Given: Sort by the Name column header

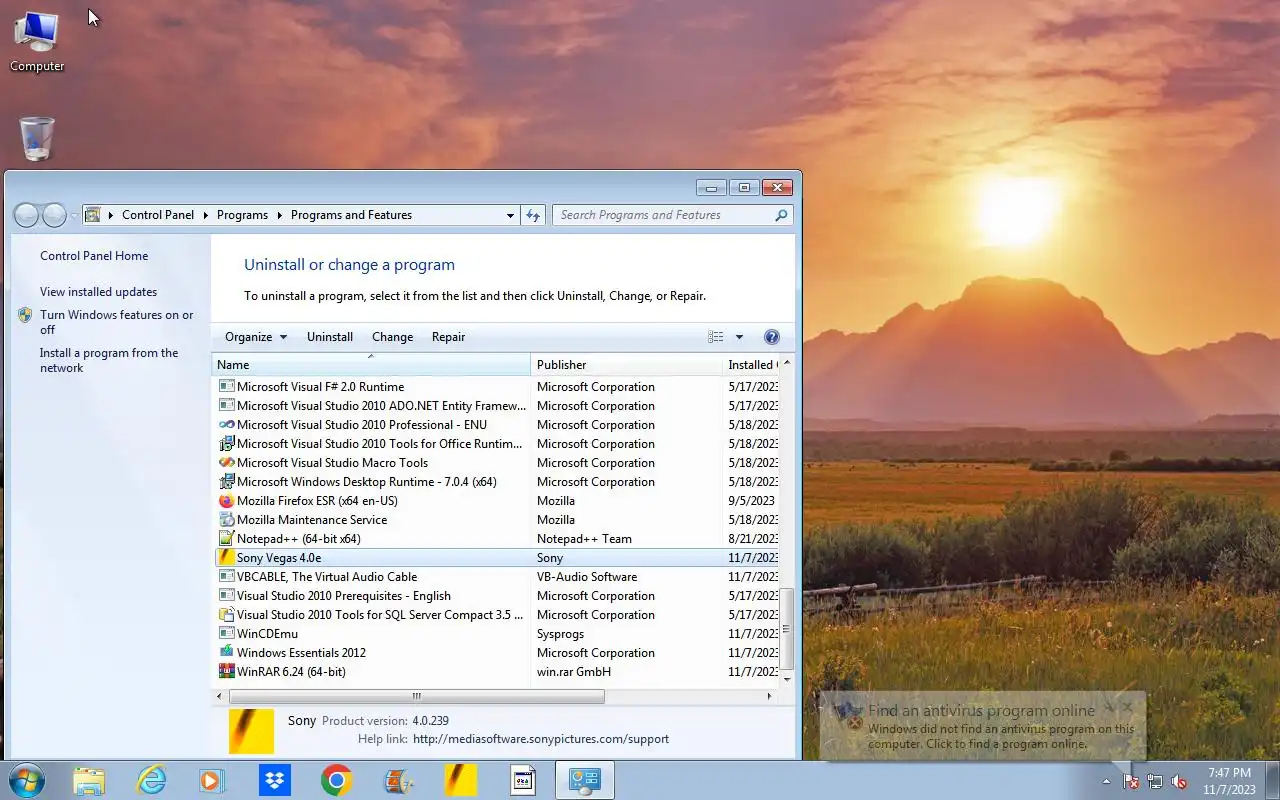Looking at the screenshot, I should click(x=371, y=365).
